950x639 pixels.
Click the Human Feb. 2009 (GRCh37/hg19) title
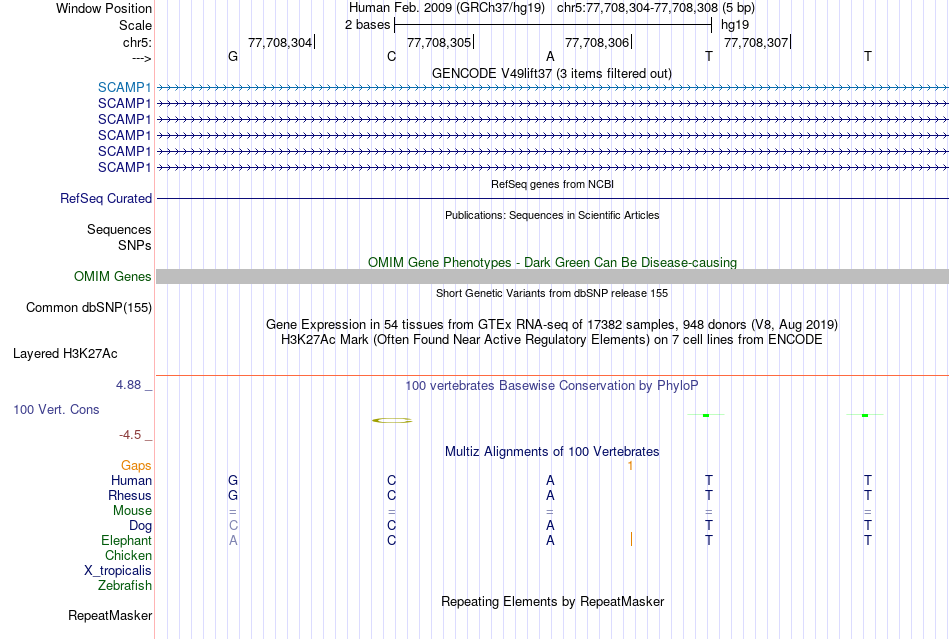pos(447,8)
